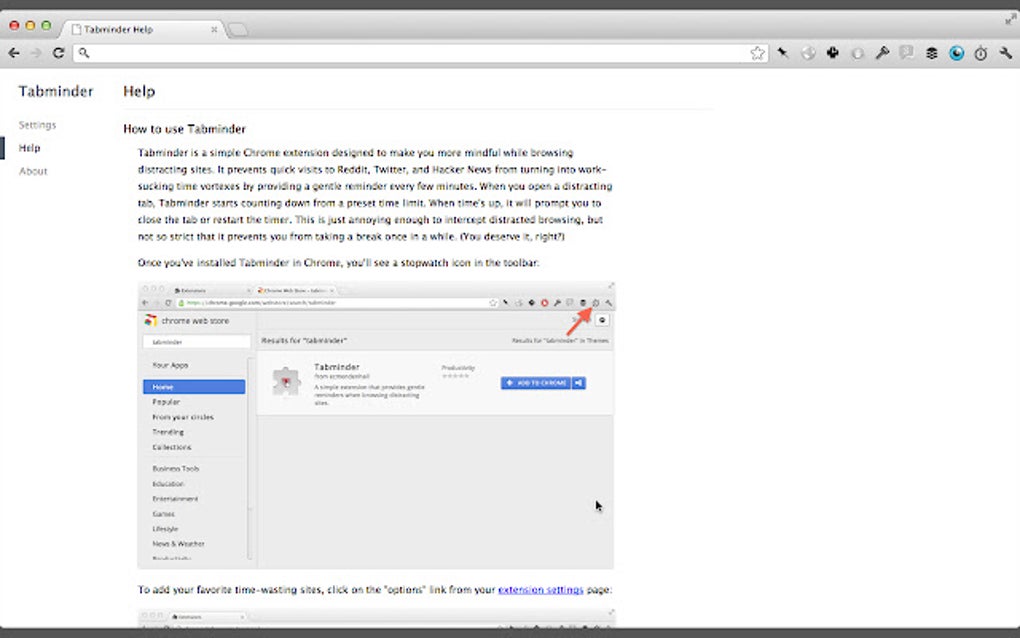
Task: Reload the current page
Action: (58, 53)
